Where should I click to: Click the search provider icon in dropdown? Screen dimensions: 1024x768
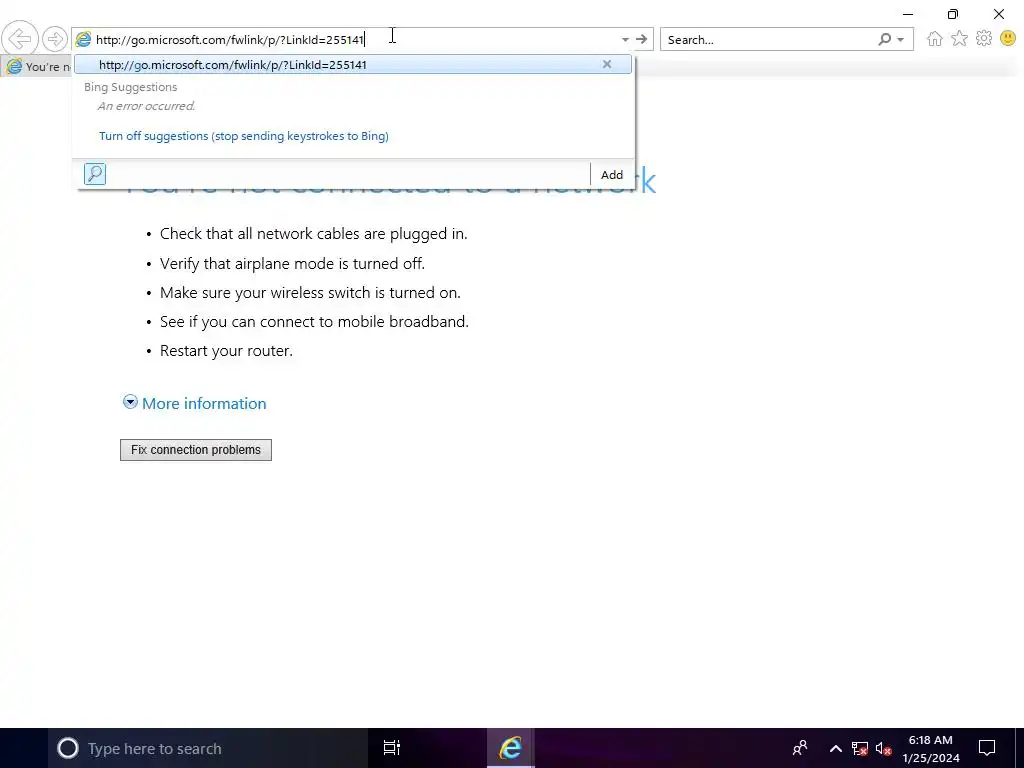pos(95,174)
